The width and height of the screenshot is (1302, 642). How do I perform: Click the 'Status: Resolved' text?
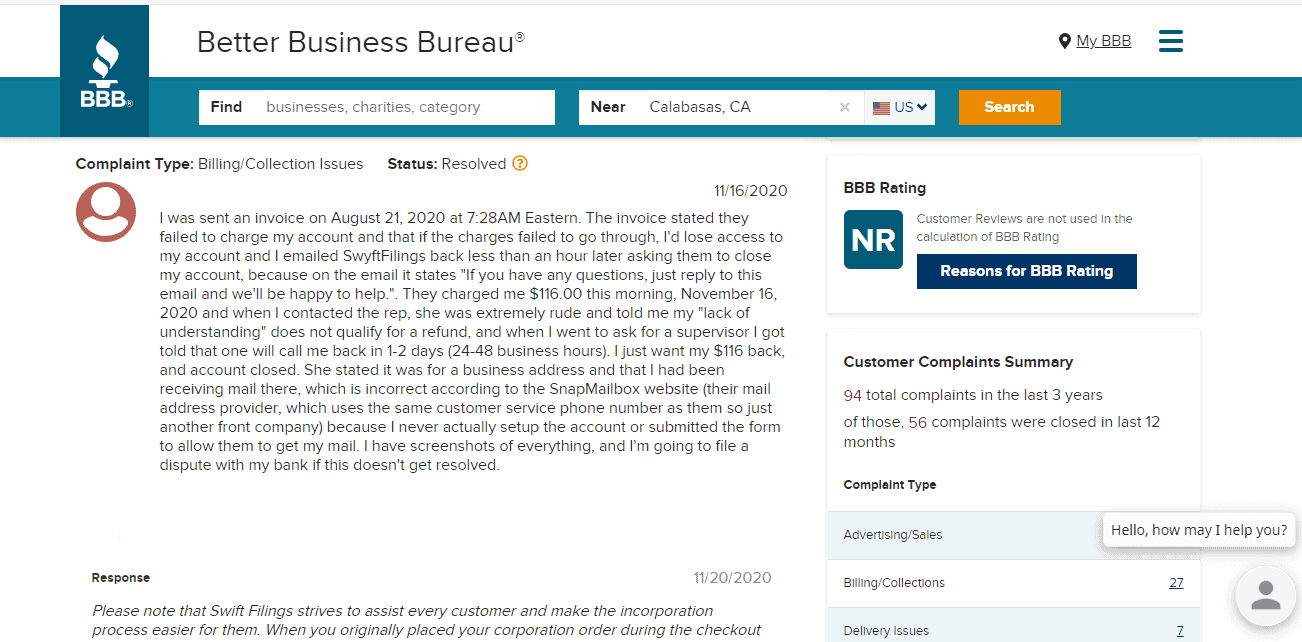tap(447, 164)
